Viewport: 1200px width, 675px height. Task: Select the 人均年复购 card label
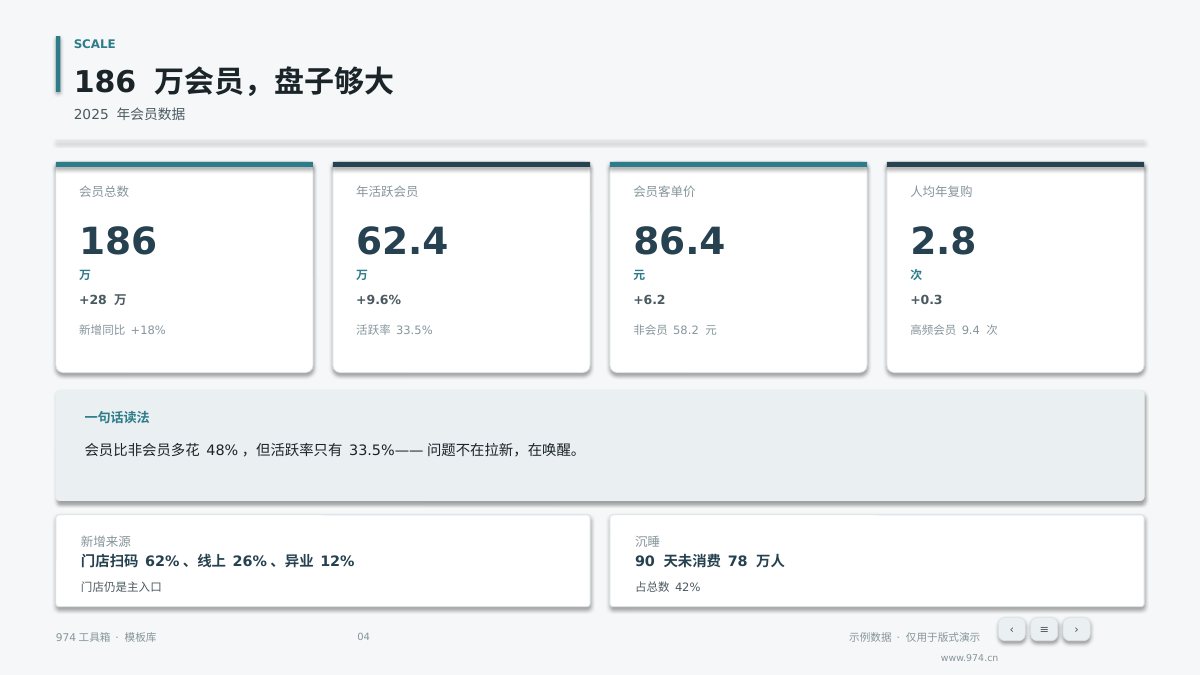[x=941, y=191]
